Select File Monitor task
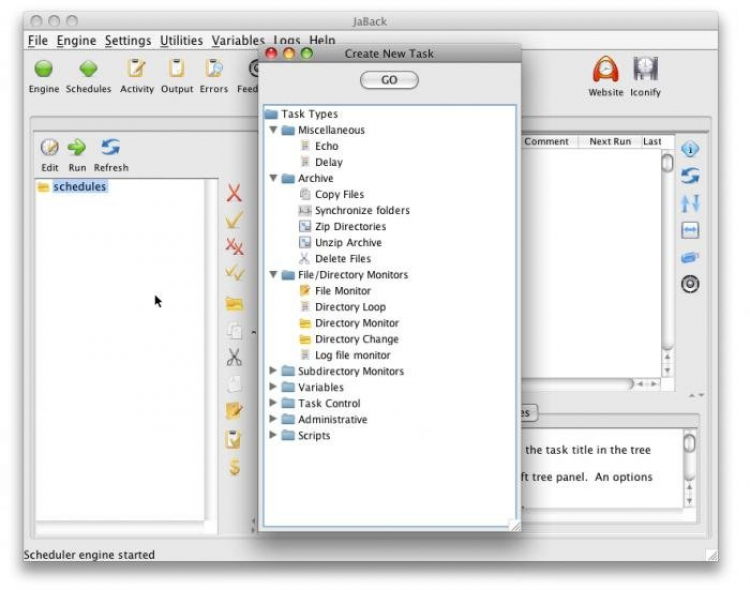Viewport: 750px width, 590px height. [342, 291]
